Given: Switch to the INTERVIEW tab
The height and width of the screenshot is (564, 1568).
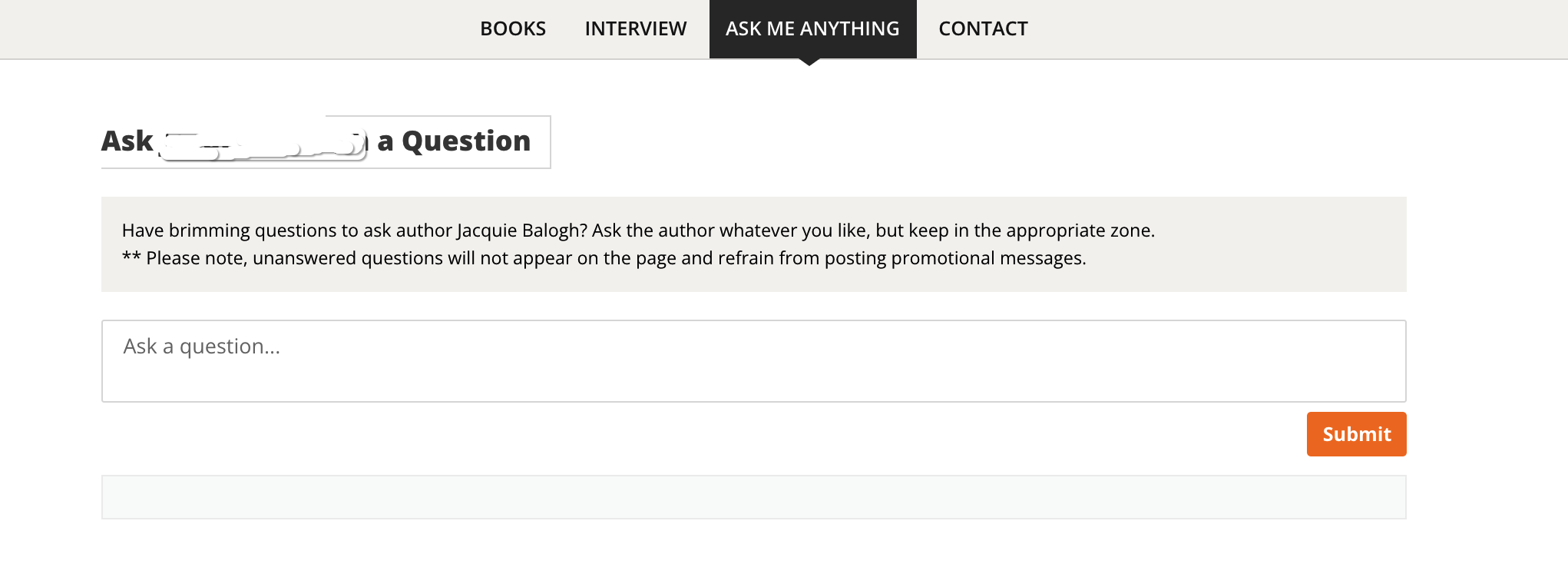Looking at the screenshot, I should pos(636,28).
